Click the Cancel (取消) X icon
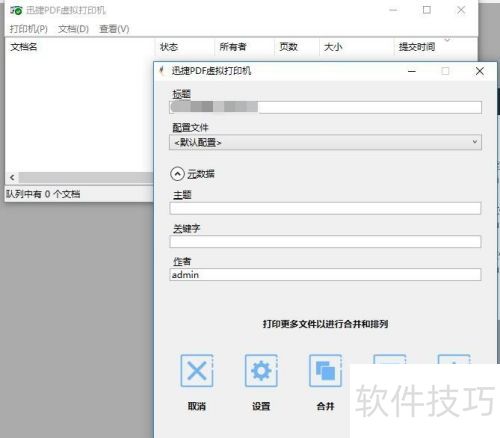500x438 pixels. point(197,370)
